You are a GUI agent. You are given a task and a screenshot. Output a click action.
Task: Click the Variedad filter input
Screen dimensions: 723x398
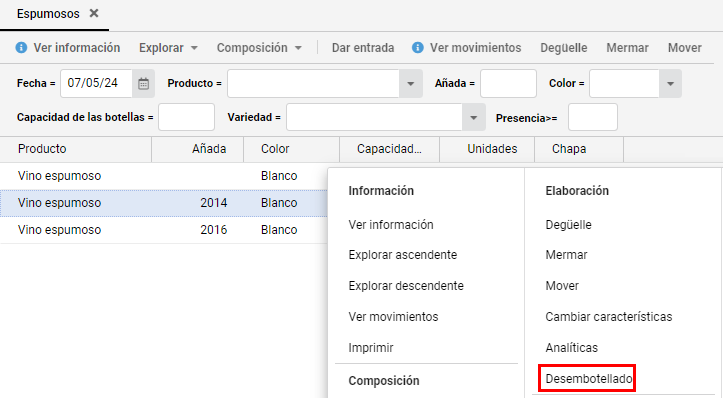(374, 117)
